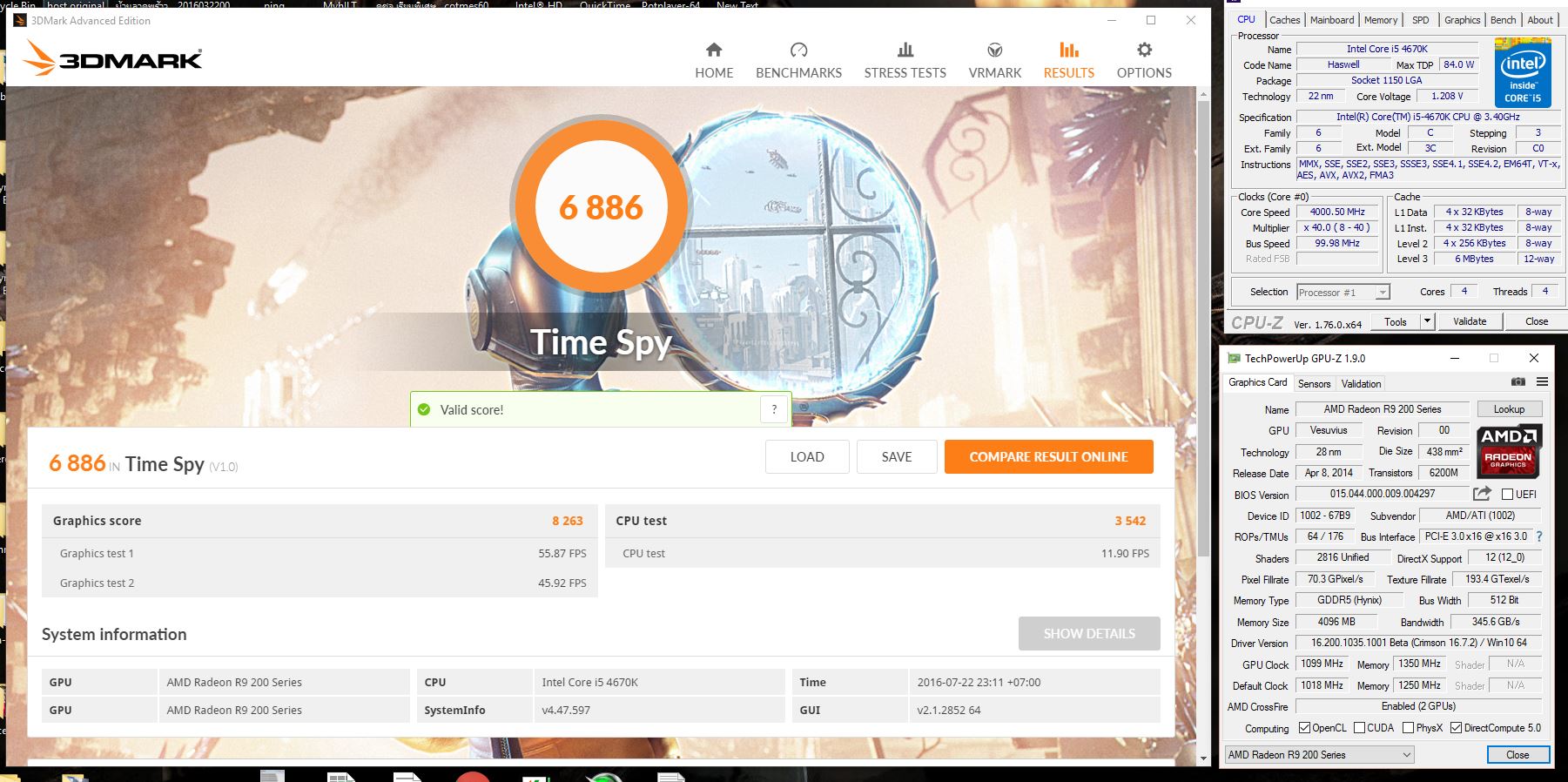Click the Validate button in CPU-Z
Screen dimensions: 1568x782
(x=1470, y=321)
